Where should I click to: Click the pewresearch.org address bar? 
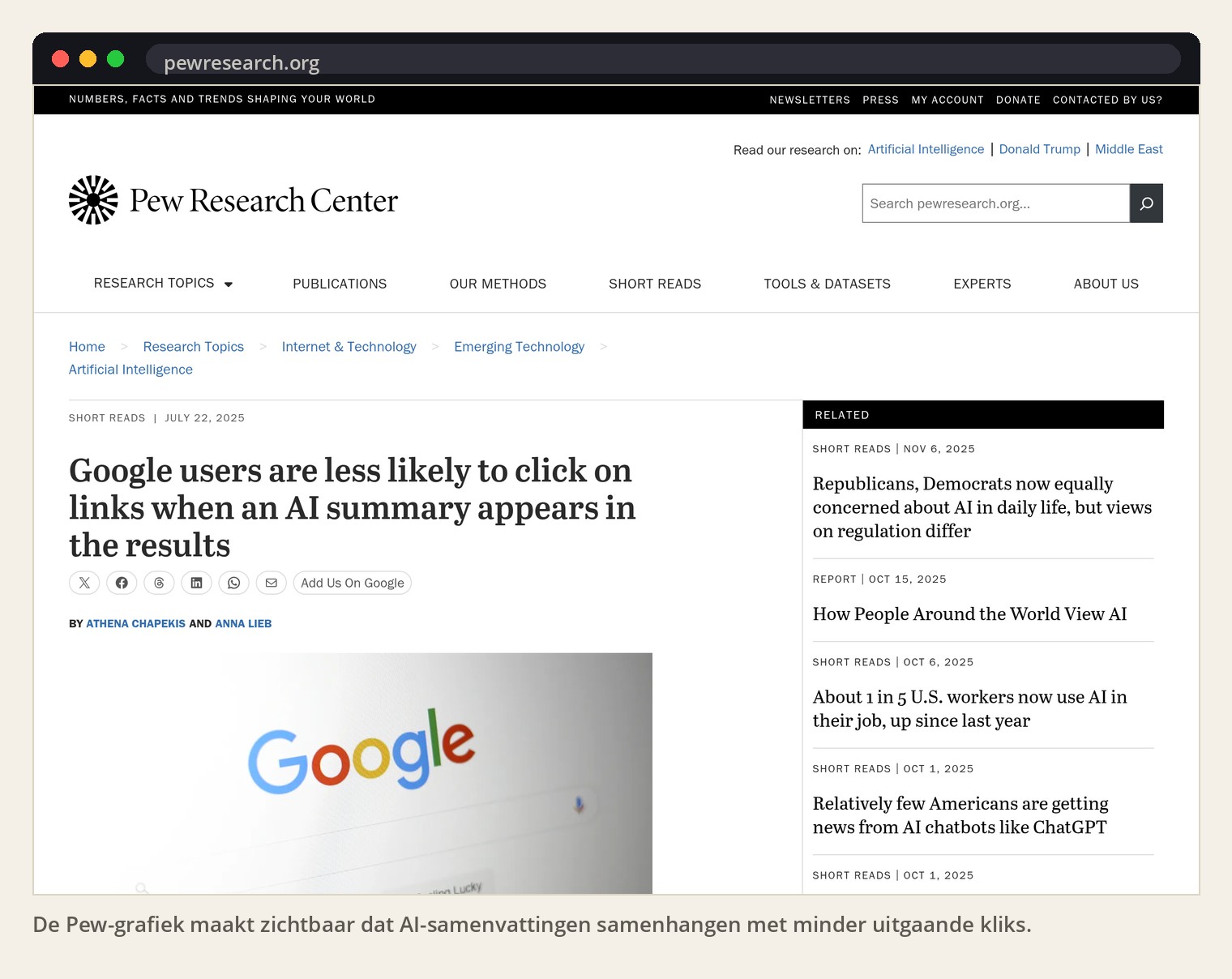(663, 59)
